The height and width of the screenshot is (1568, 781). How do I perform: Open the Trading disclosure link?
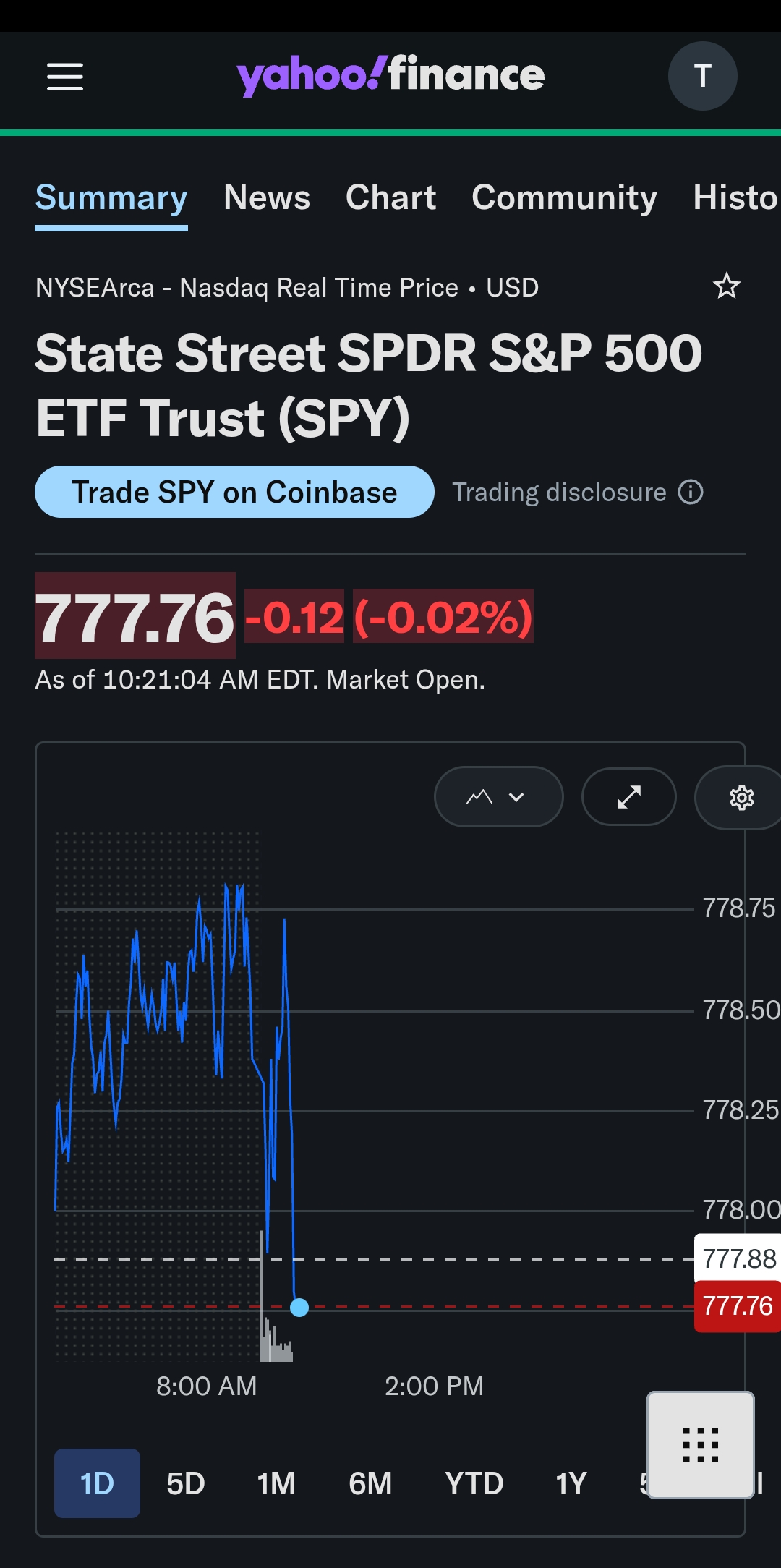pos(559,493)
